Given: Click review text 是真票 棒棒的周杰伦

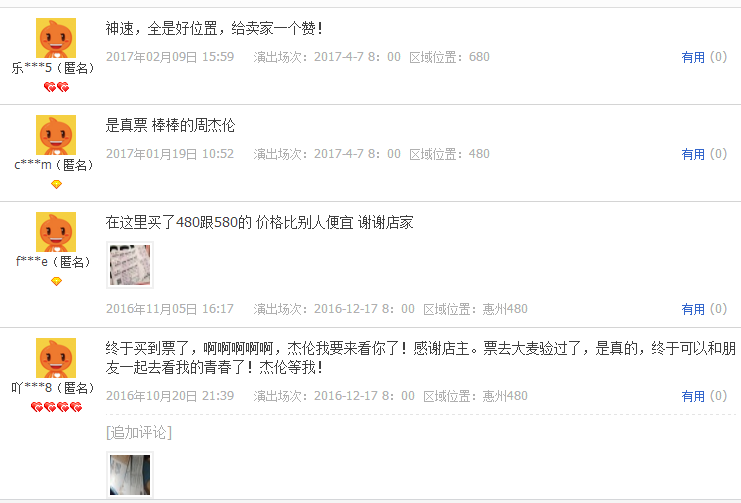Looking at the screenshot, I should click(x=170, y=125).
